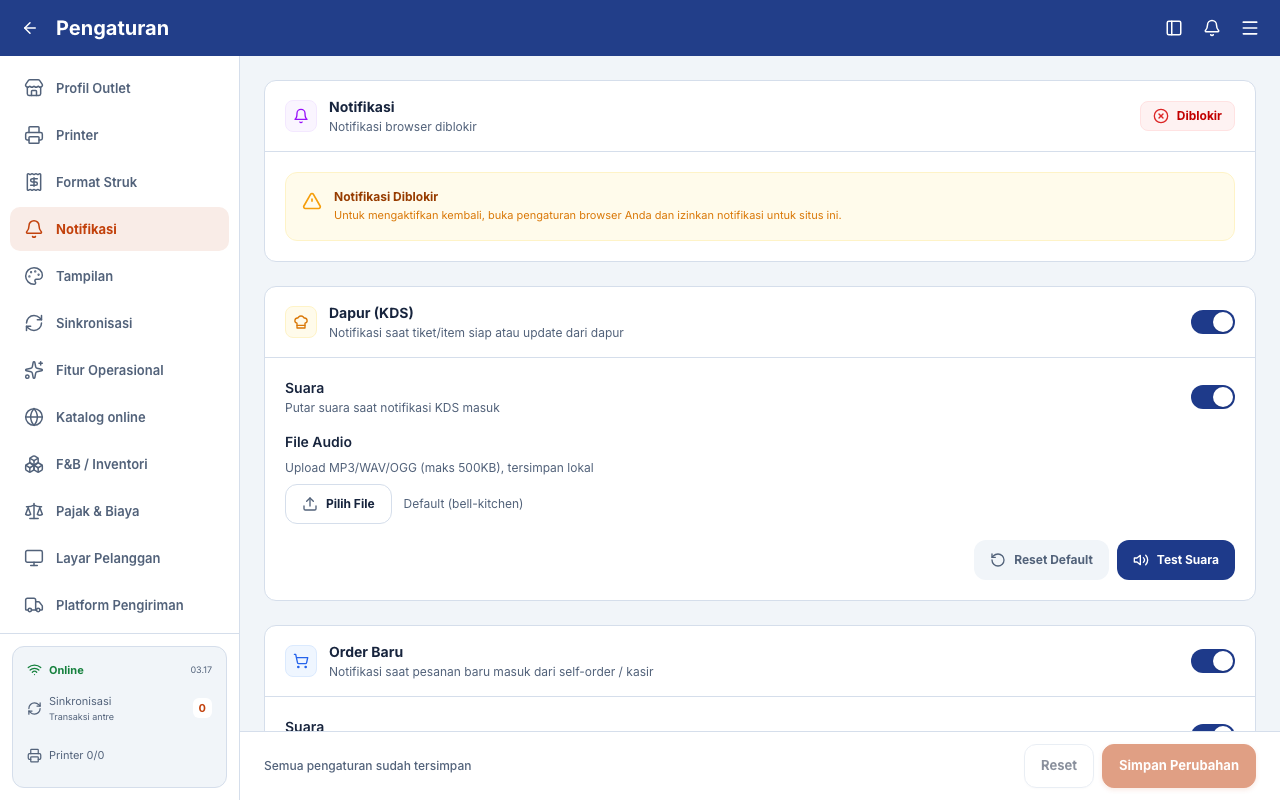Click the Platform Pengiriman truck icon

[34, 605]
